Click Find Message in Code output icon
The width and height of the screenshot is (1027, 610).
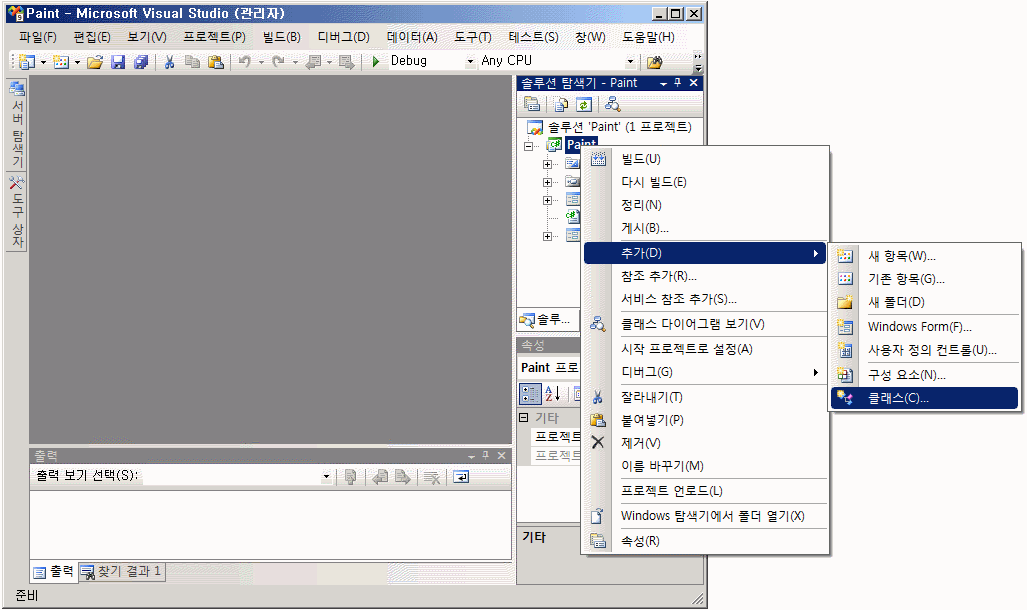350,478
